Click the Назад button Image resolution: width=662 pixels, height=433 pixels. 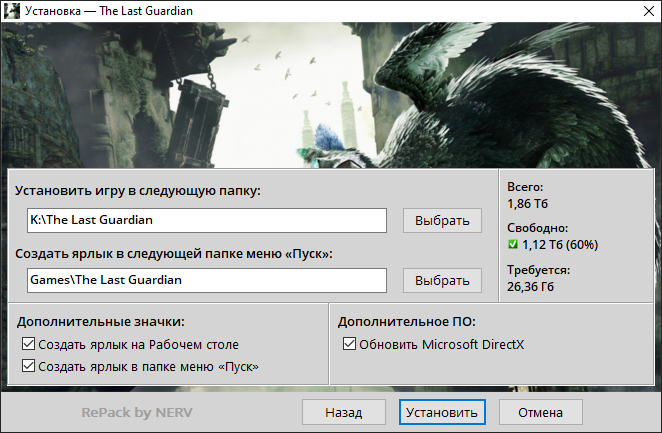(x=344, y=412)
